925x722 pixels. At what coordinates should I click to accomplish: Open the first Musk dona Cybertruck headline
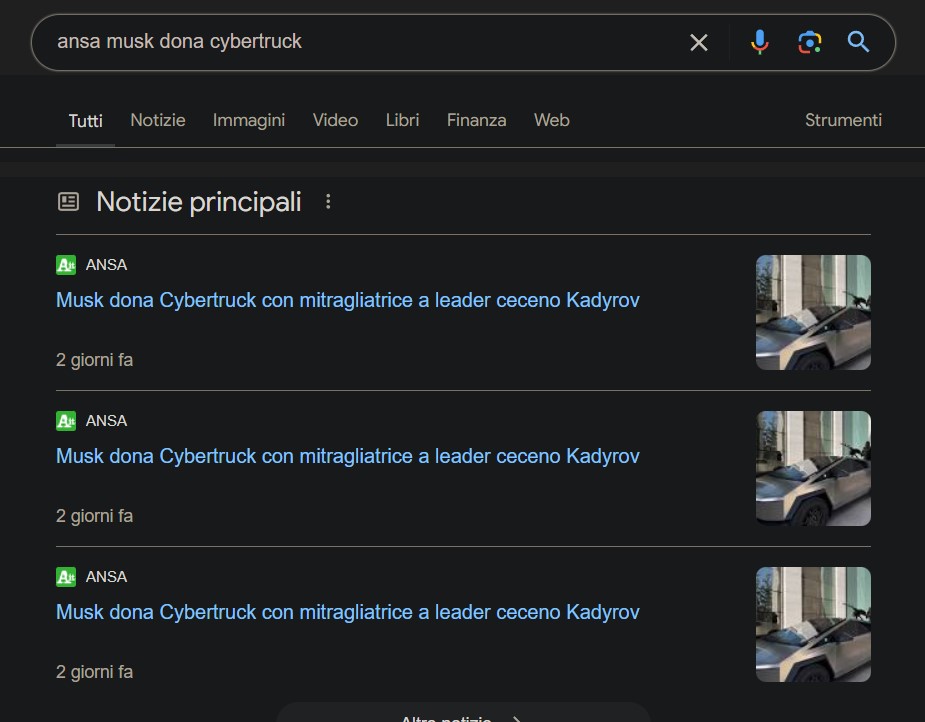click(x=347, y=300)
